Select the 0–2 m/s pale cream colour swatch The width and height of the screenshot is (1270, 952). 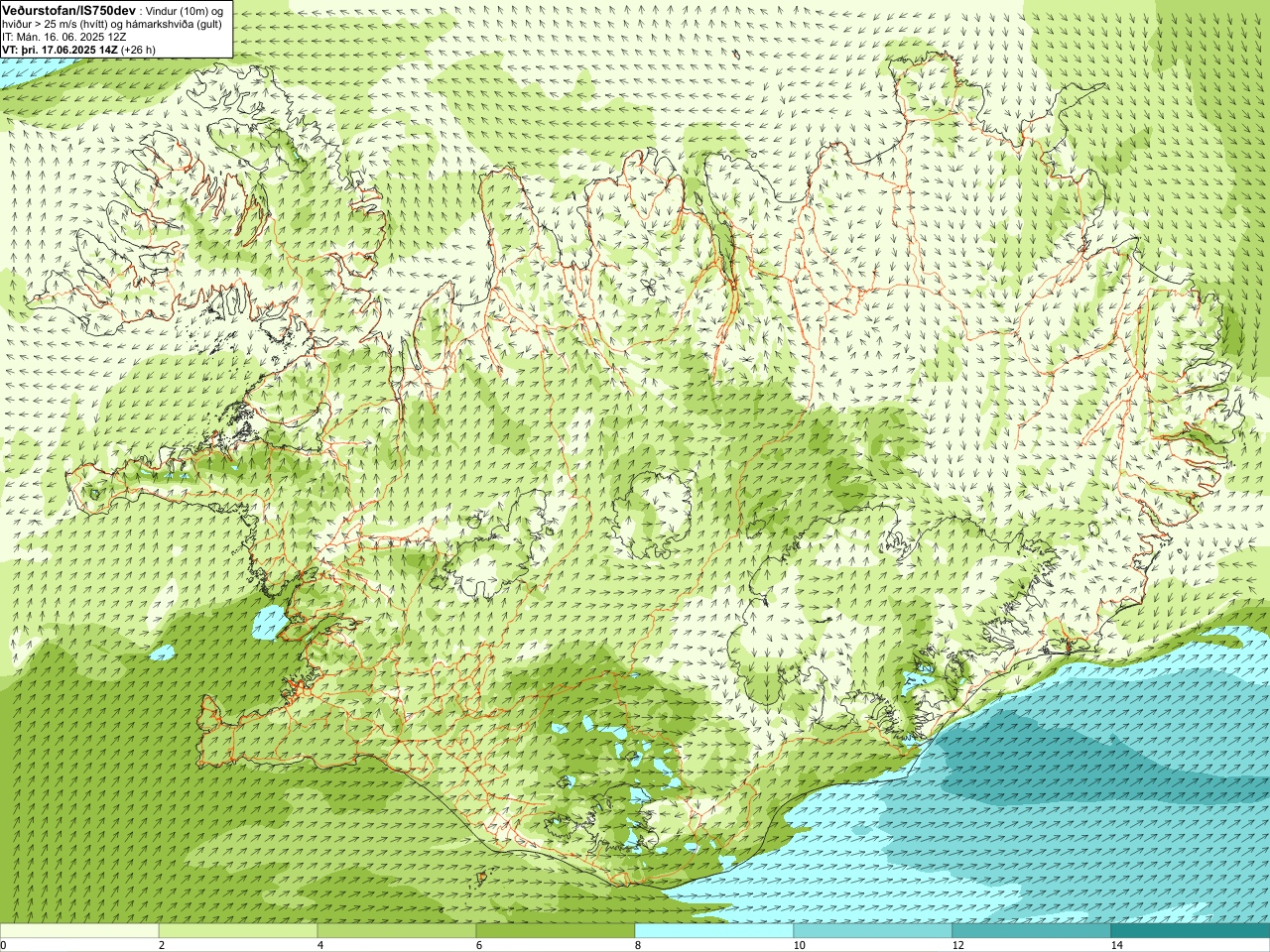[79, 931]
